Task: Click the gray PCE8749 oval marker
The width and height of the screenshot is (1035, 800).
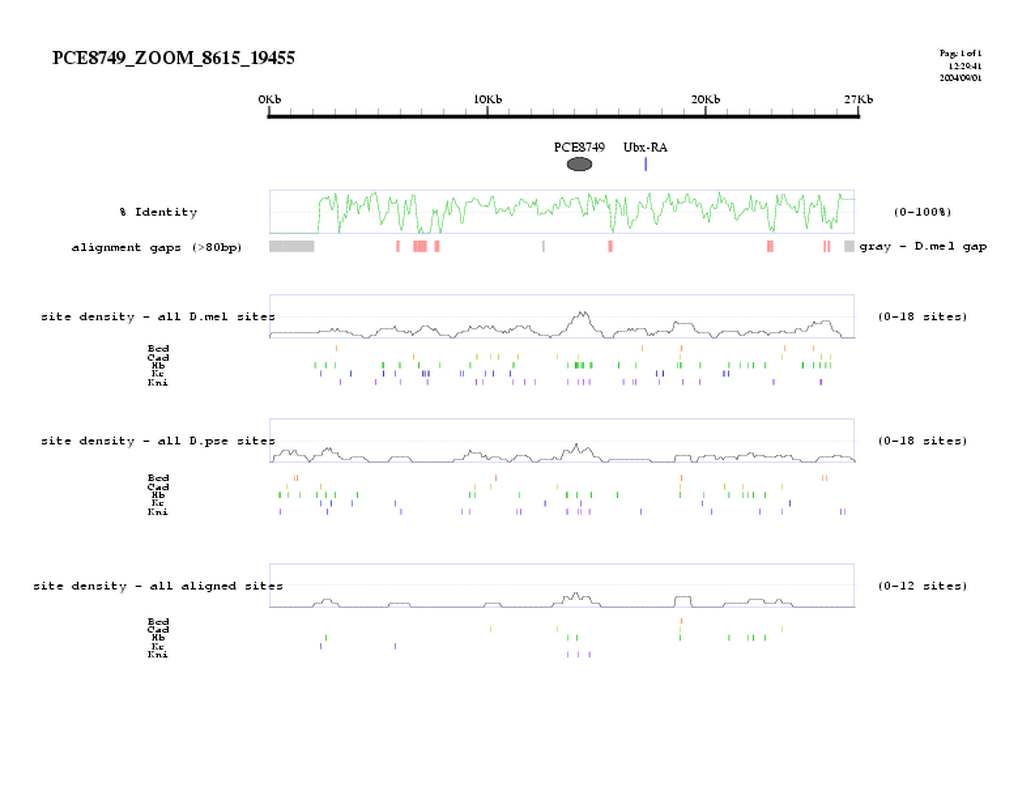Action: pyautogui.click(x=580, y=164)
